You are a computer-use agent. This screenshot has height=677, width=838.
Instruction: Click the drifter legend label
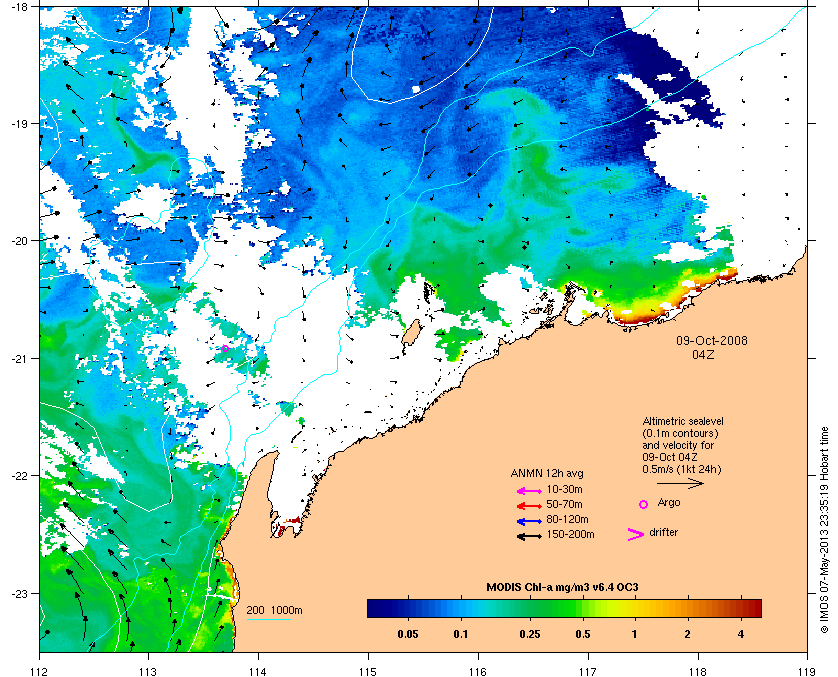[x=664, y=532]
